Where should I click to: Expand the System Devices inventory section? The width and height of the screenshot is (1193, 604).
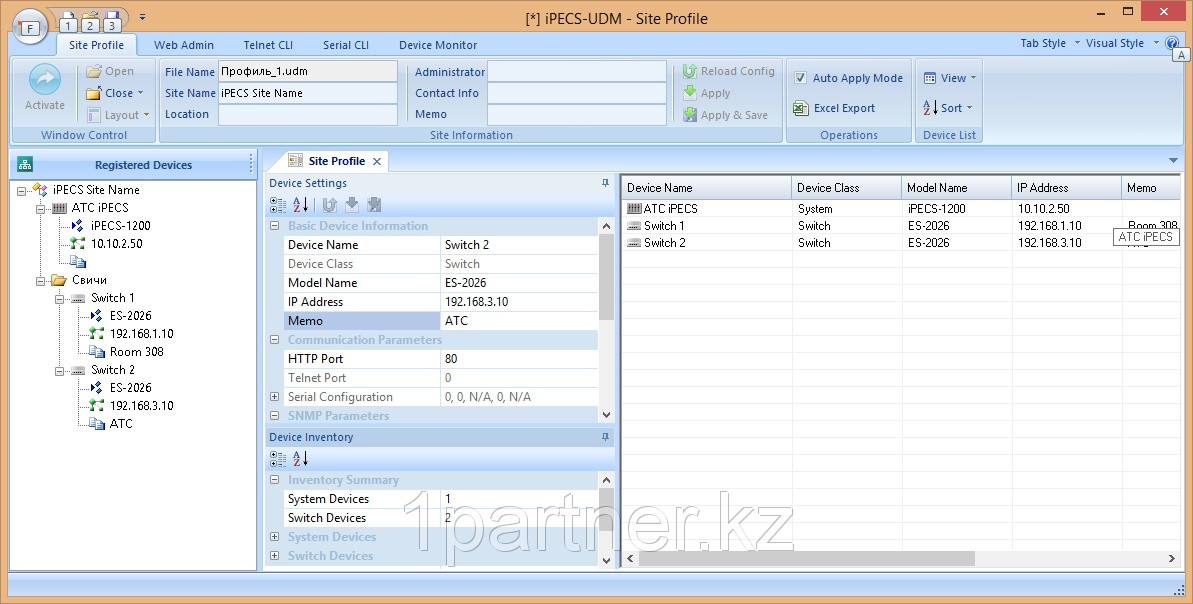(x=275, y=537)
